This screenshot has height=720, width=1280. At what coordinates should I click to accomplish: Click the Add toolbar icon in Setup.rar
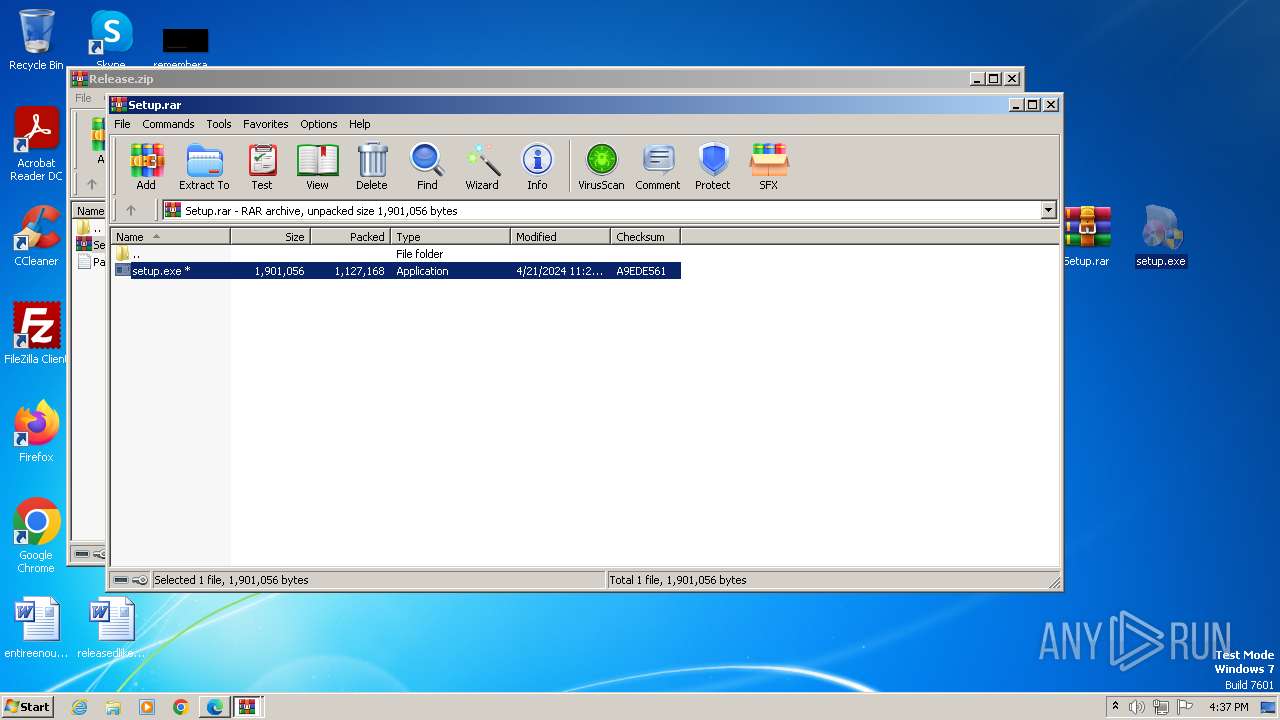(146, 166)
